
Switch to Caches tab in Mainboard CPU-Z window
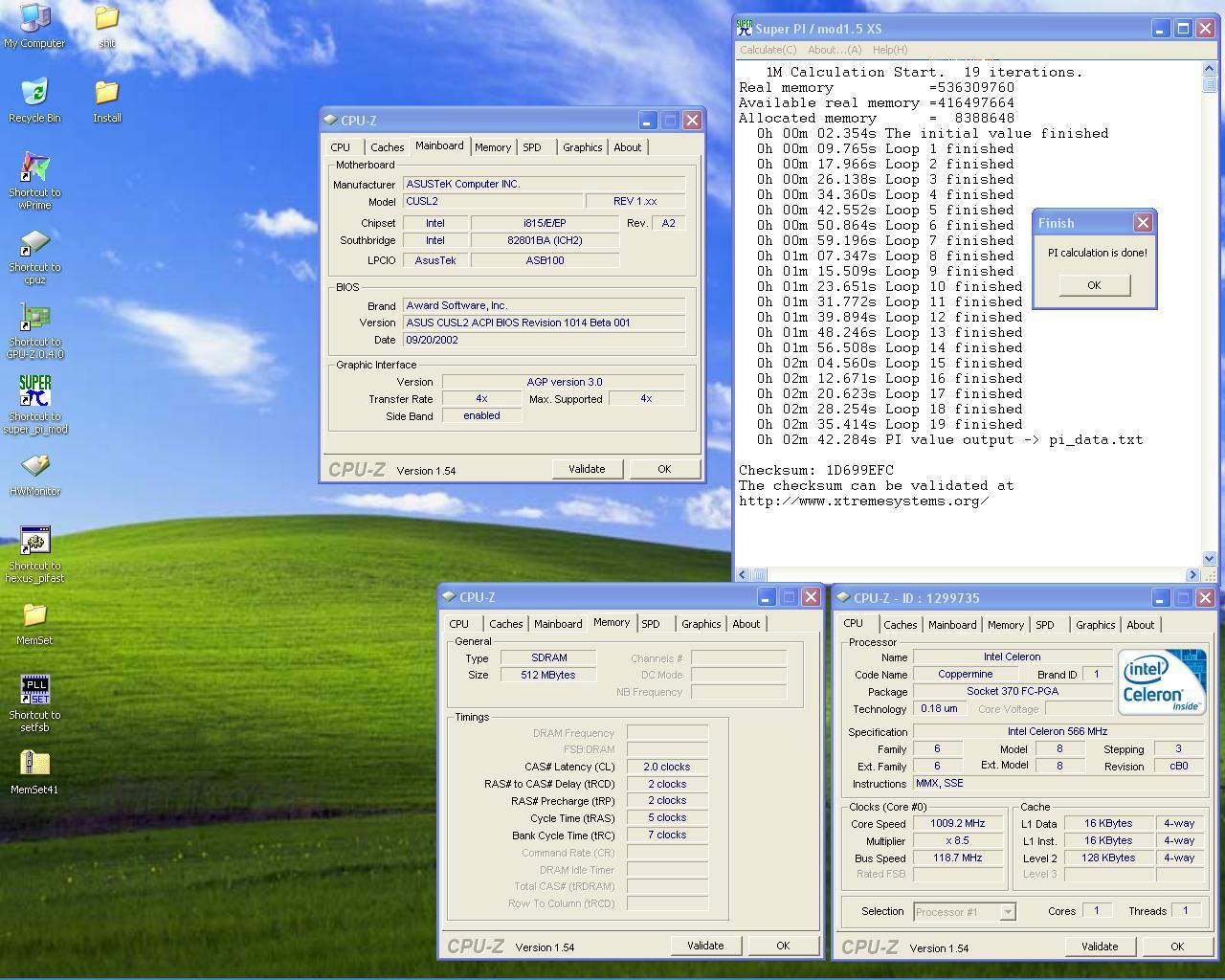coord(387,147)
